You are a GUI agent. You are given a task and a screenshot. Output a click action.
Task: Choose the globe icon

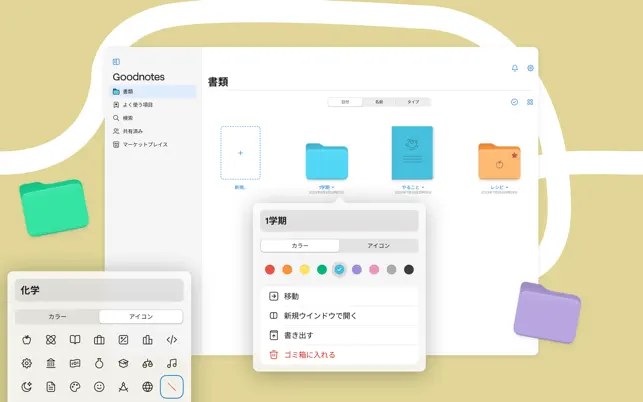pyautogui.click(x=148, y=386)
